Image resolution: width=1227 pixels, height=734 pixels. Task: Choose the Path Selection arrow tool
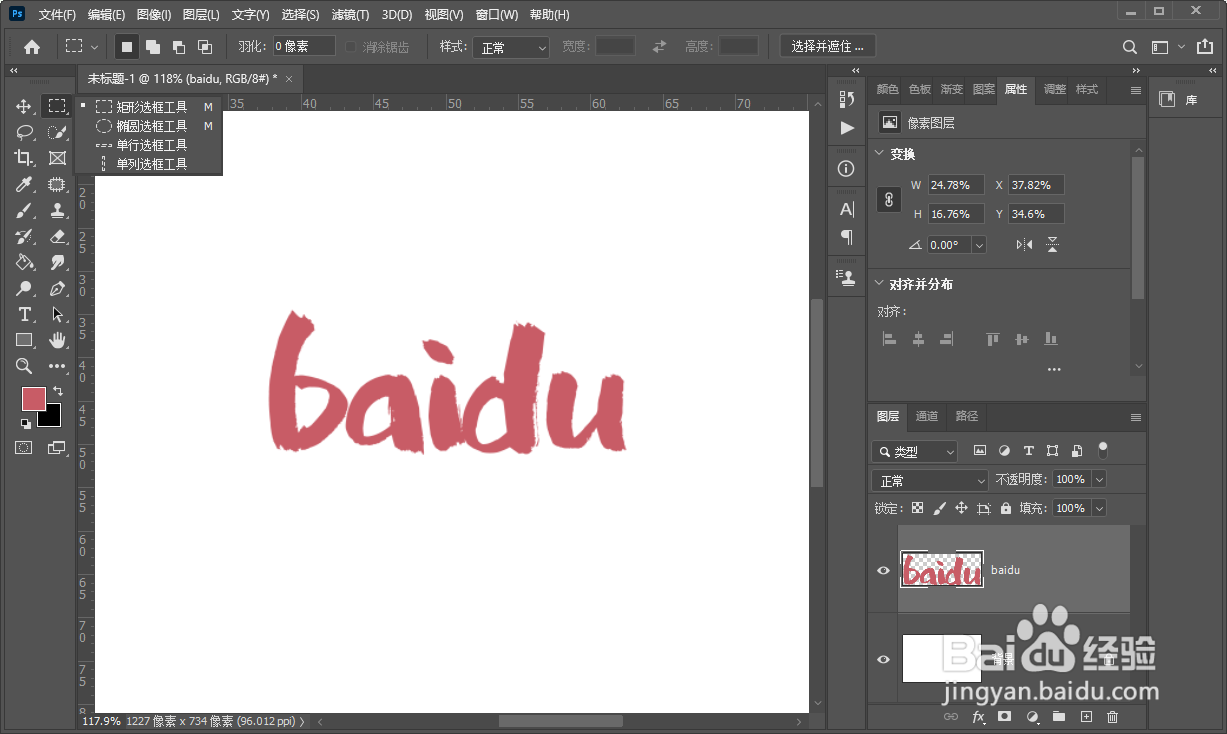tap(57, 314)
